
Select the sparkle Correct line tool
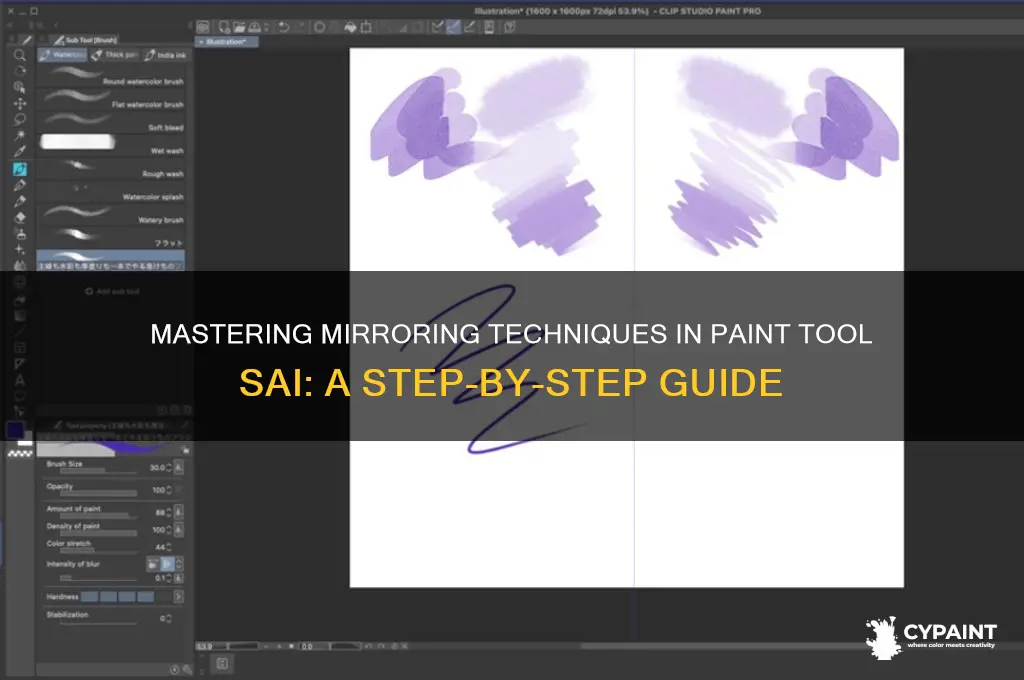[x=20, y=250]
